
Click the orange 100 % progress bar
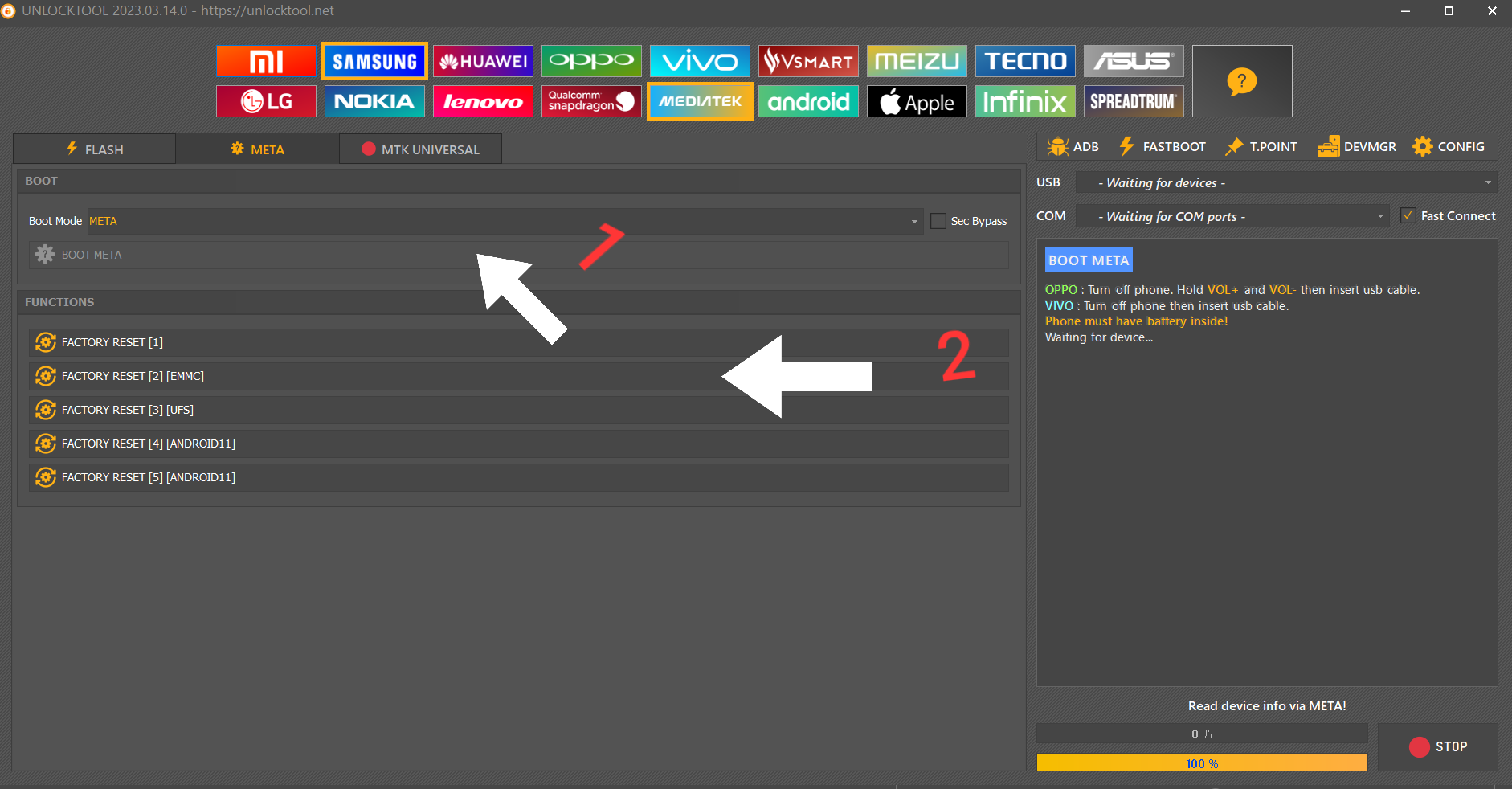click(x=1202, y=762)
